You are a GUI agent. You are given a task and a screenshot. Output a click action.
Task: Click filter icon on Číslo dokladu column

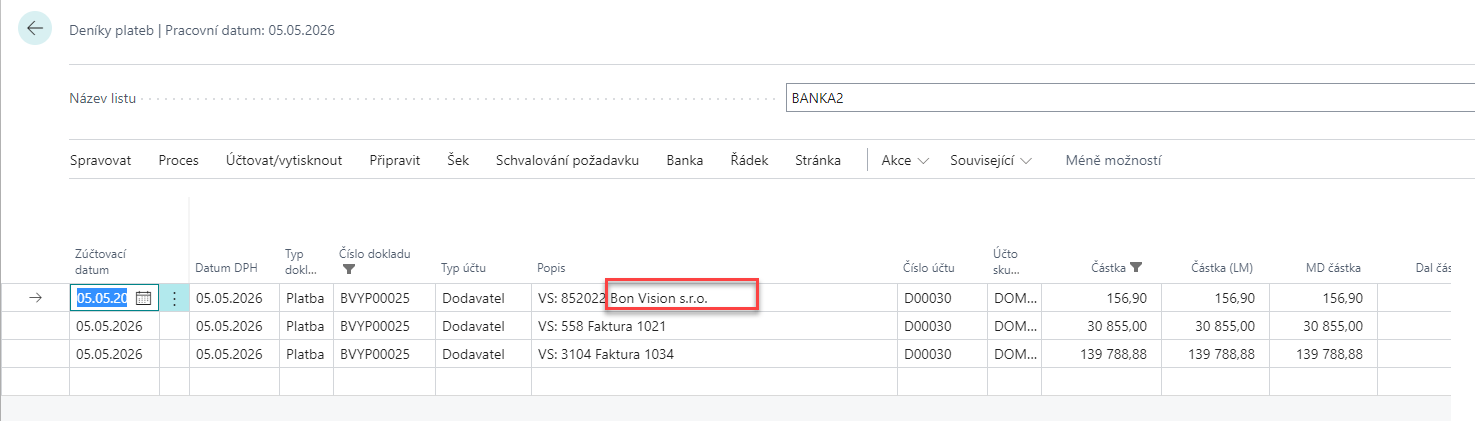tap(348, 269)
